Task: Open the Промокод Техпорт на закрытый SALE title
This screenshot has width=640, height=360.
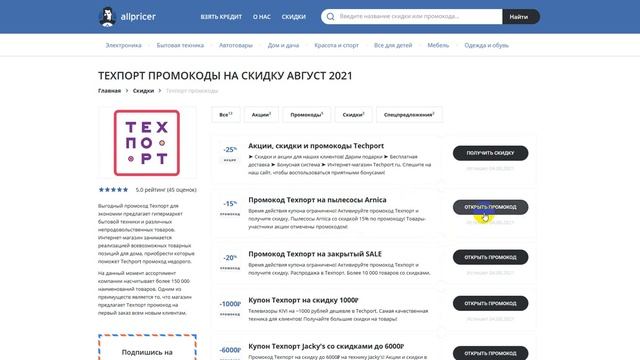Action: point(315,254)
